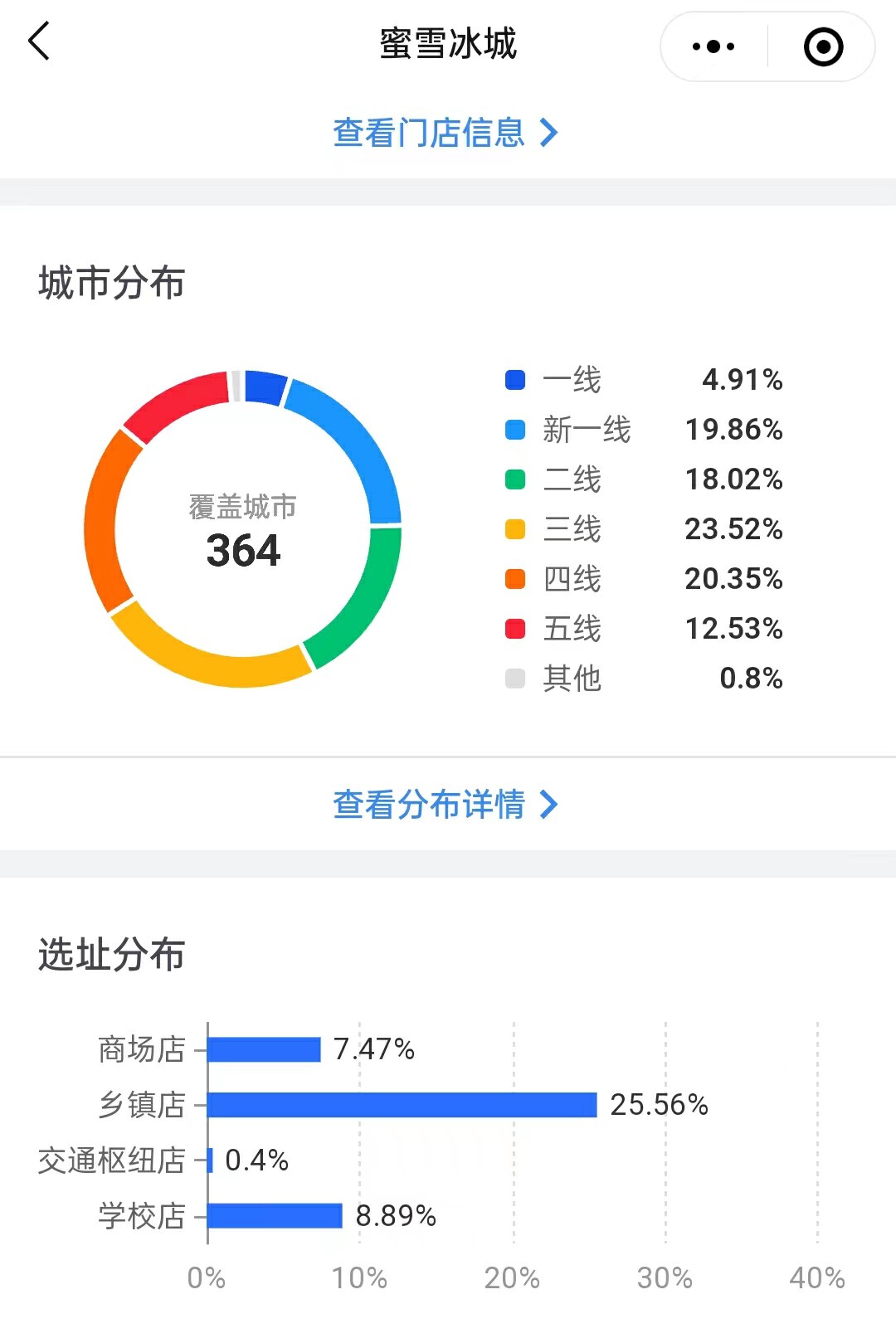Toggle the 二线 legend green marker
896x1338 pixels.
tap(515, 479)
